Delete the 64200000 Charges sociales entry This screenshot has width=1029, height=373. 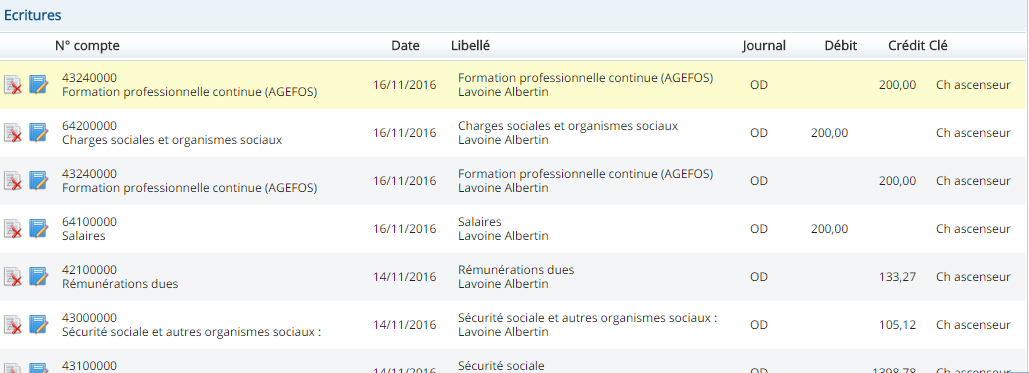coord(13,133)
